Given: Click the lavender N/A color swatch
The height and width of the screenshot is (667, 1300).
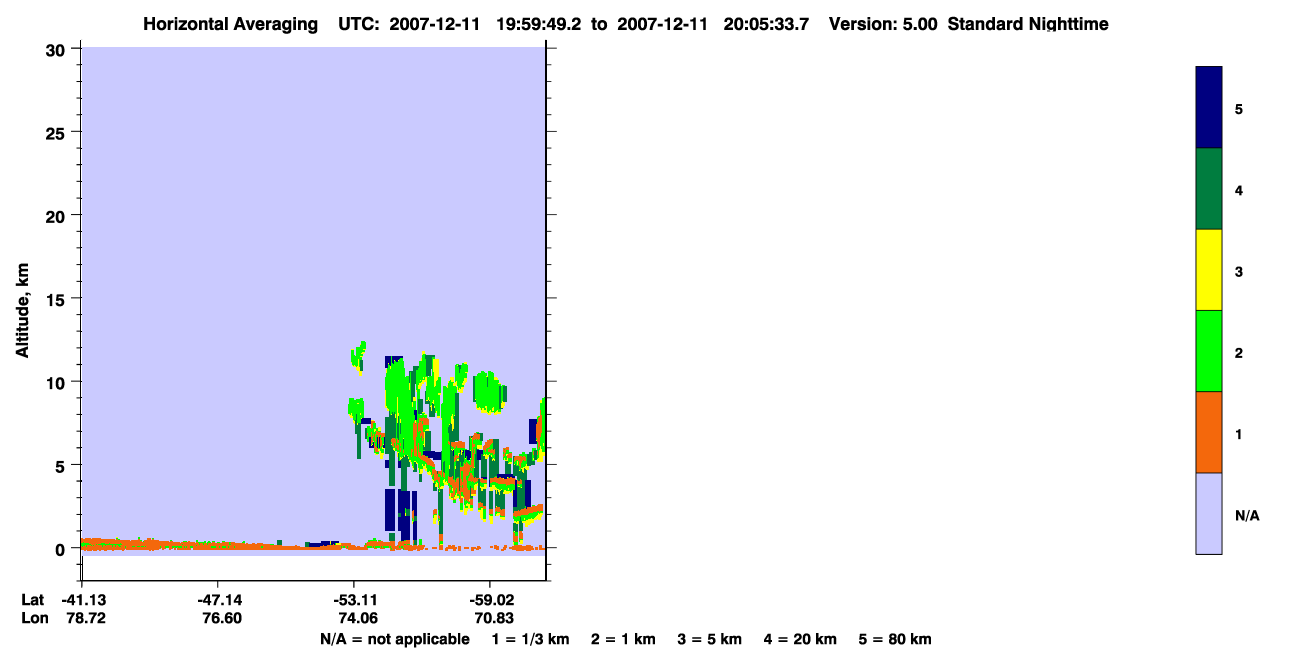Looking at the screenshot, I should 1209,513.
